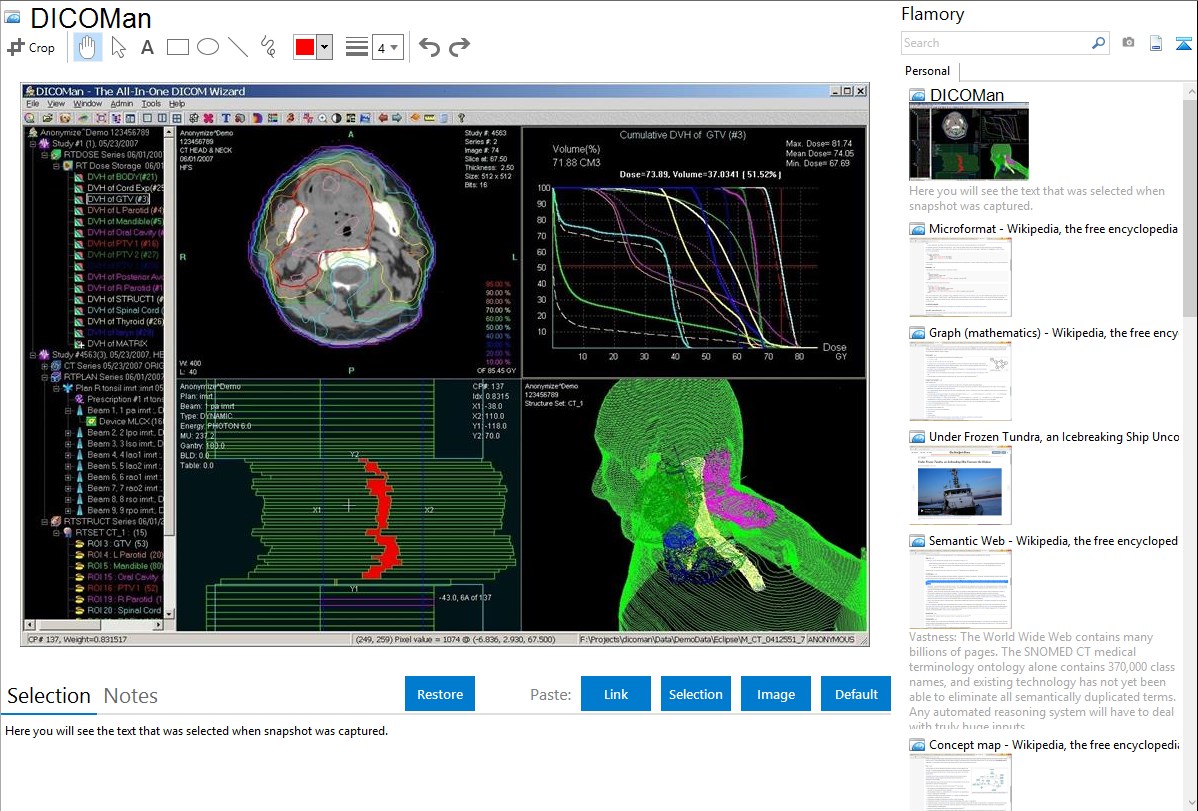Click the selected-text placeholder in Selection pane

tap(196, 732)
